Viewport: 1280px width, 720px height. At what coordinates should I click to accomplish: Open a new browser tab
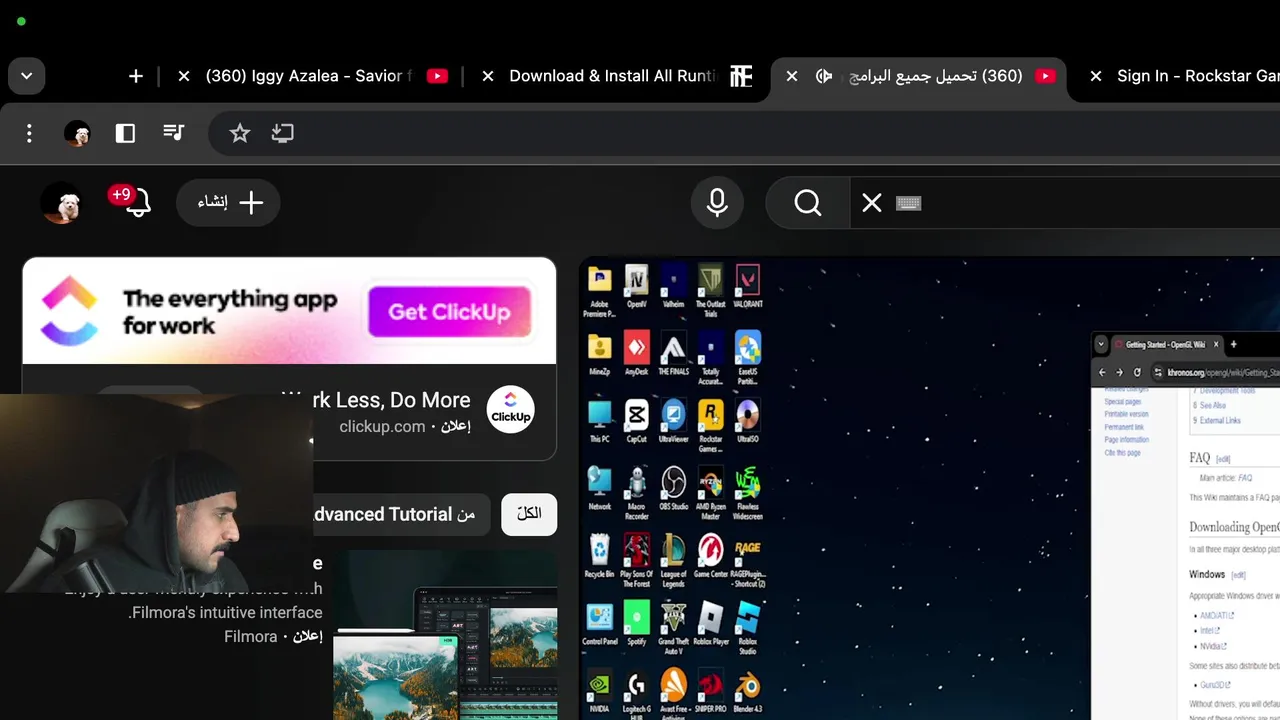coord(136,76)
